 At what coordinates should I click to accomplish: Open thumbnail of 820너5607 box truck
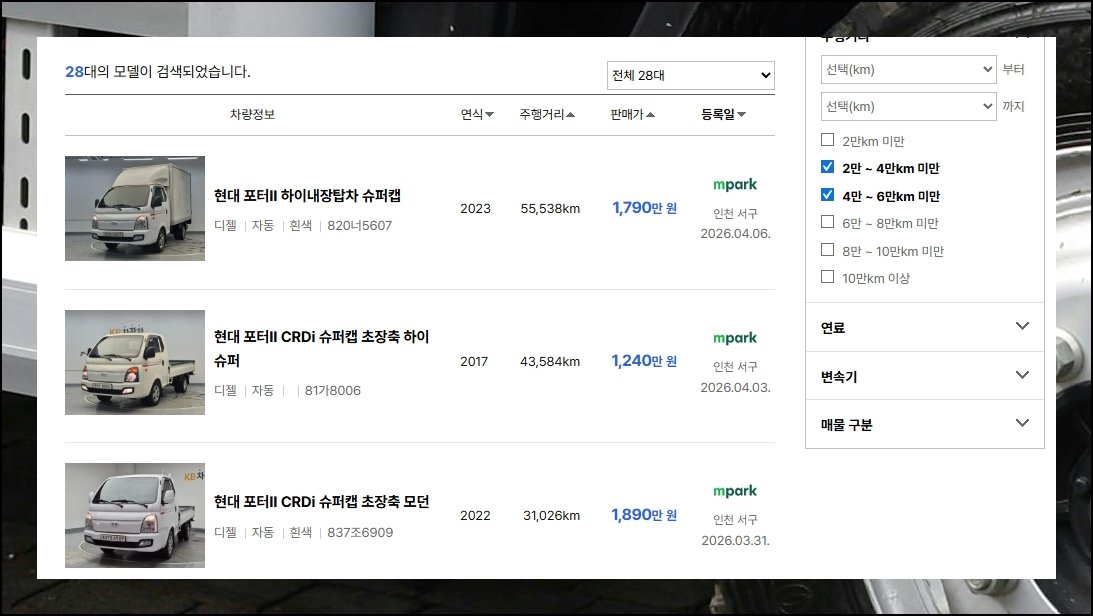click(x=135, y=208)
